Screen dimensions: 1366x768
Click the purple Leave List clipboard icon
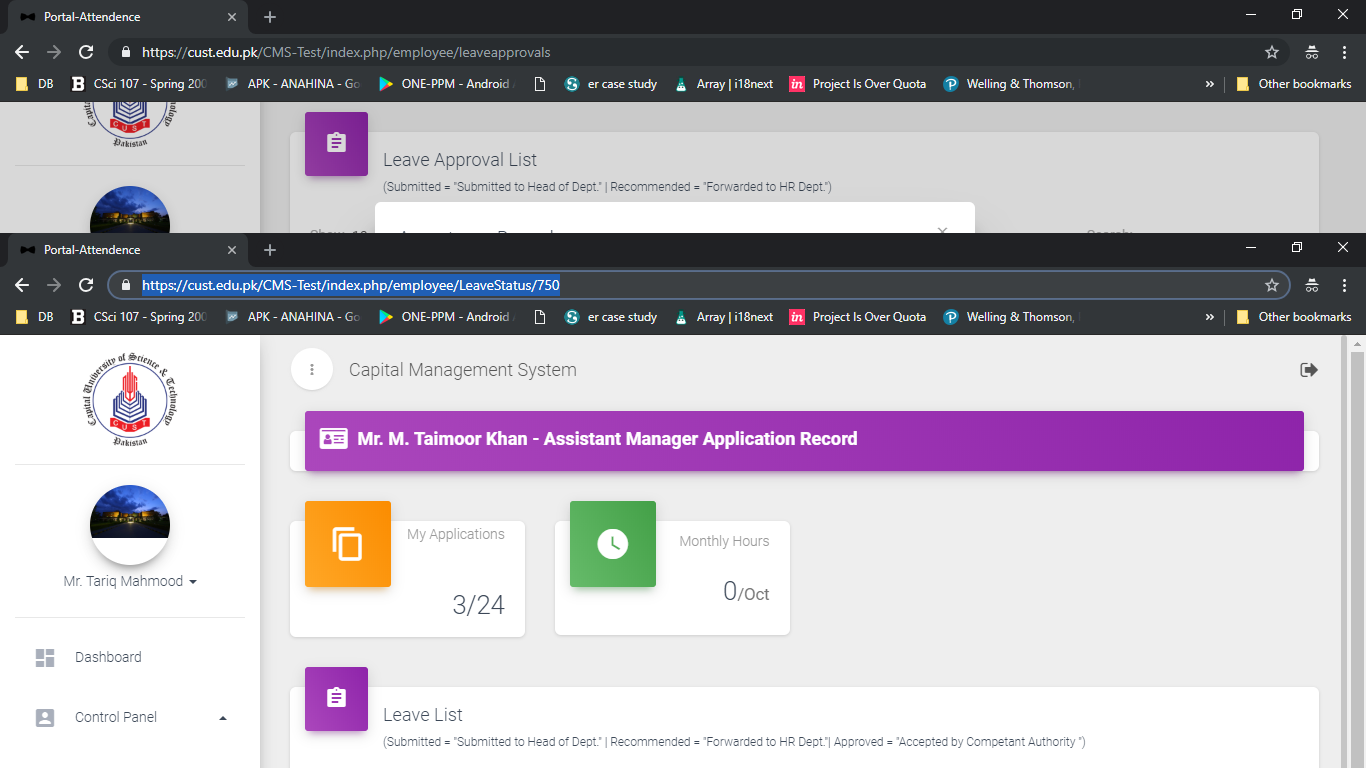tap(336, 698)
